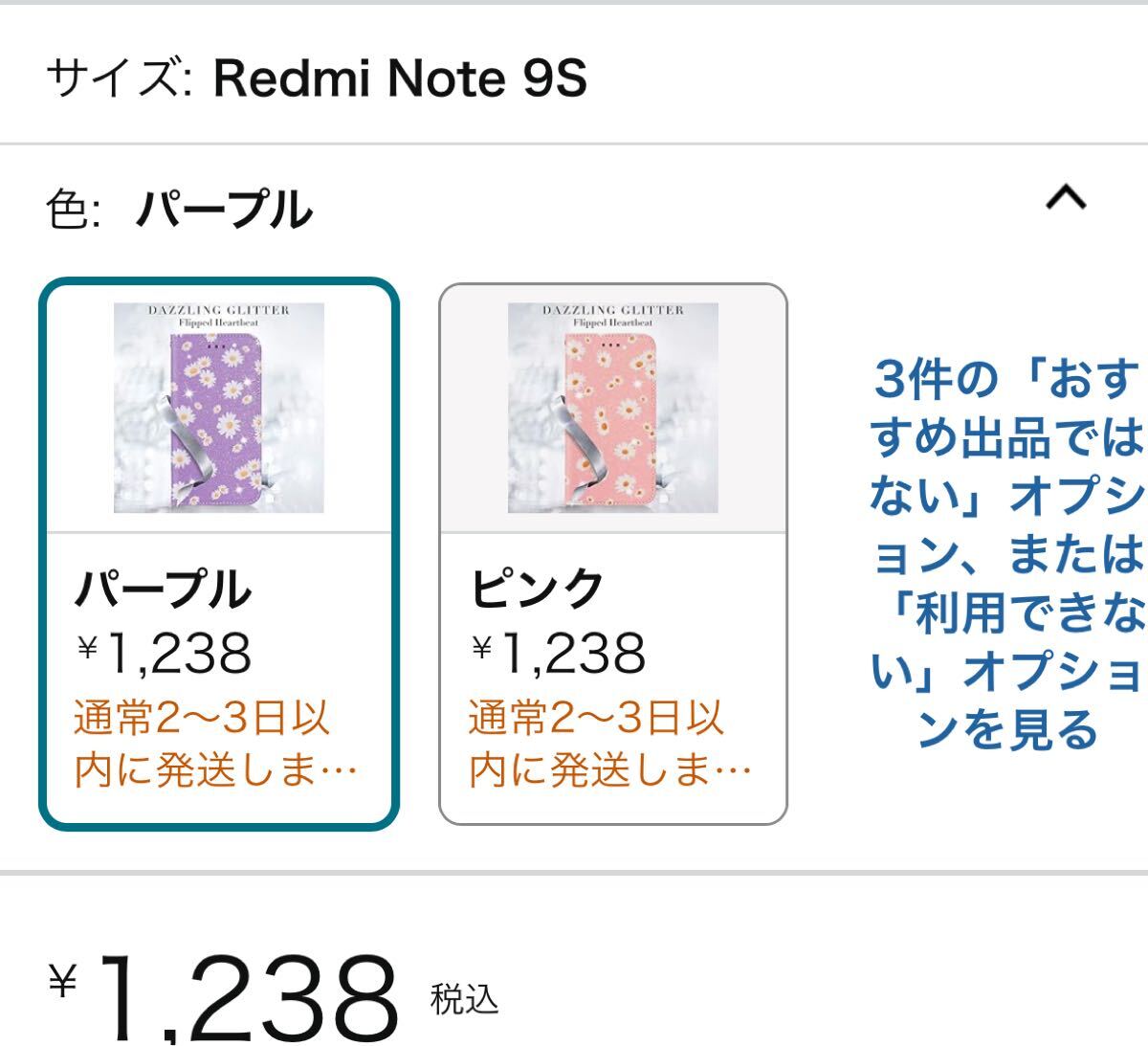The height and width of the screenshot is (1046, 1148).
Task: Choose the ピンク color option label
Action: click(x=537, y=589)
